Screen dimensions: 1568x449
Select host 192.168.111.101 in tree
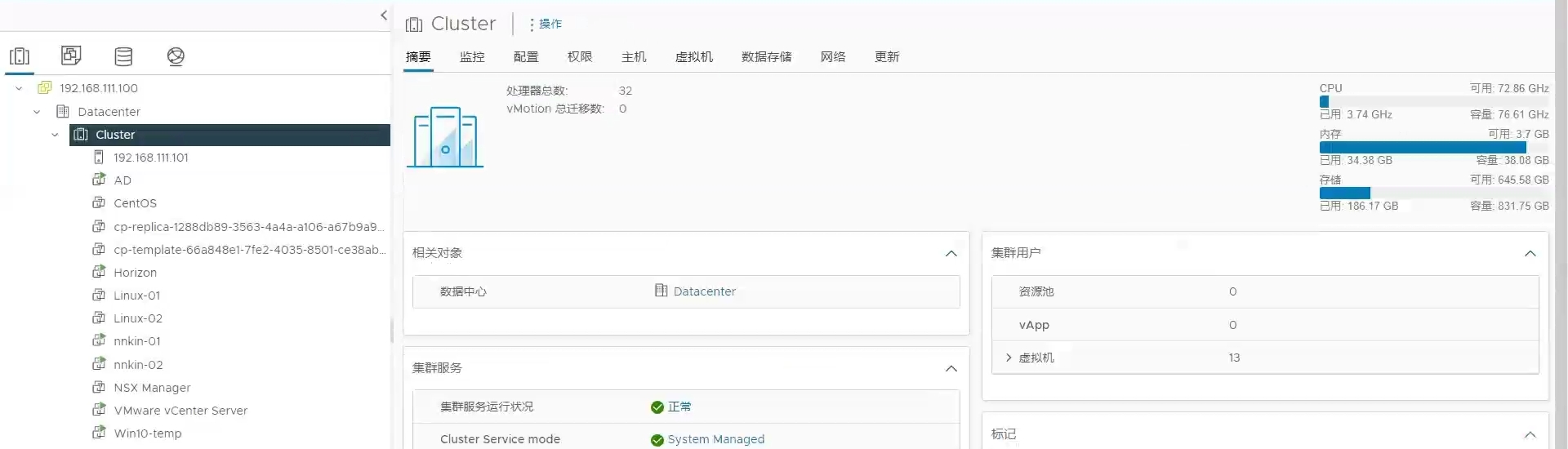[150, 158]
